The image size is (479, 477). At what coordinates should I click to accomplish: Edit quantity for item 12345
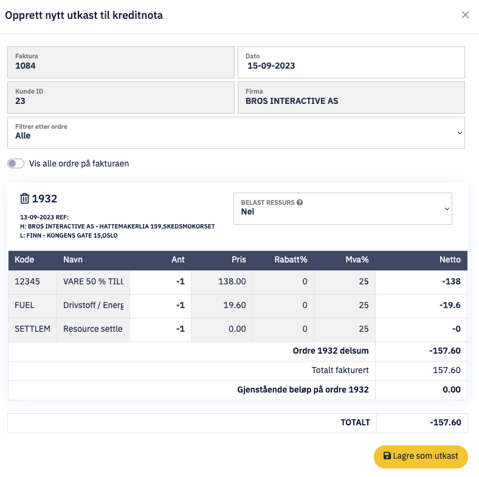point(160,282)
